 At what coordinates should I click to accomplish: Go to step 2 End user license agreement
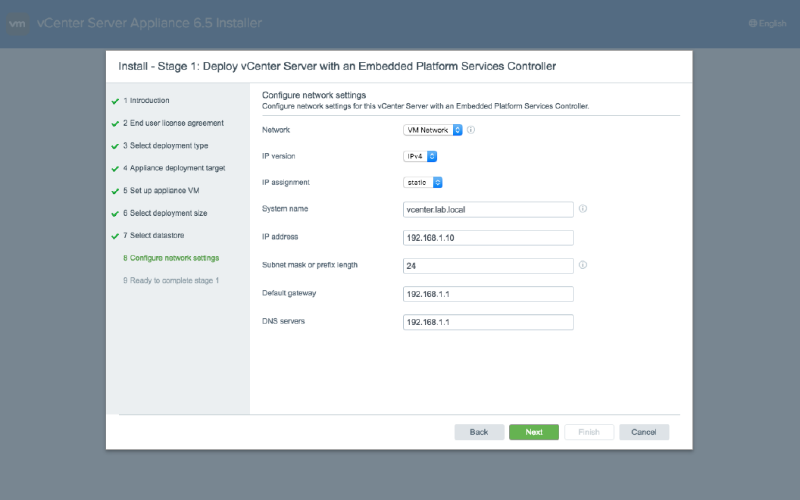click(173, 123)
